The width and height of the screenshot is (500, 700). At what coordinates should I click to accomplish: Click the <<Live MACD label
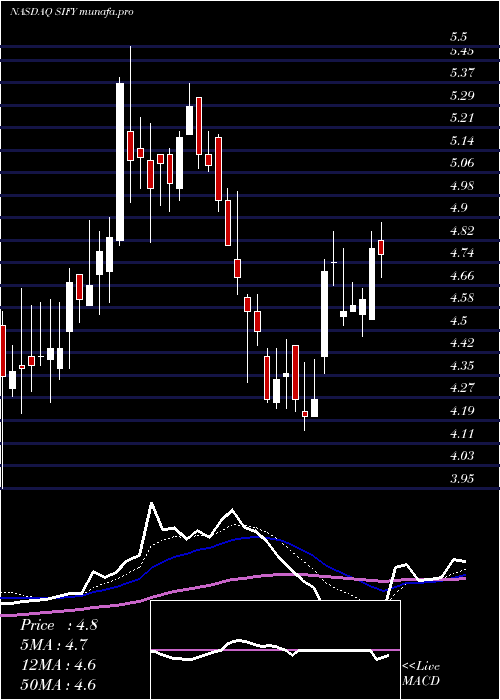click(x=421, y=673)
